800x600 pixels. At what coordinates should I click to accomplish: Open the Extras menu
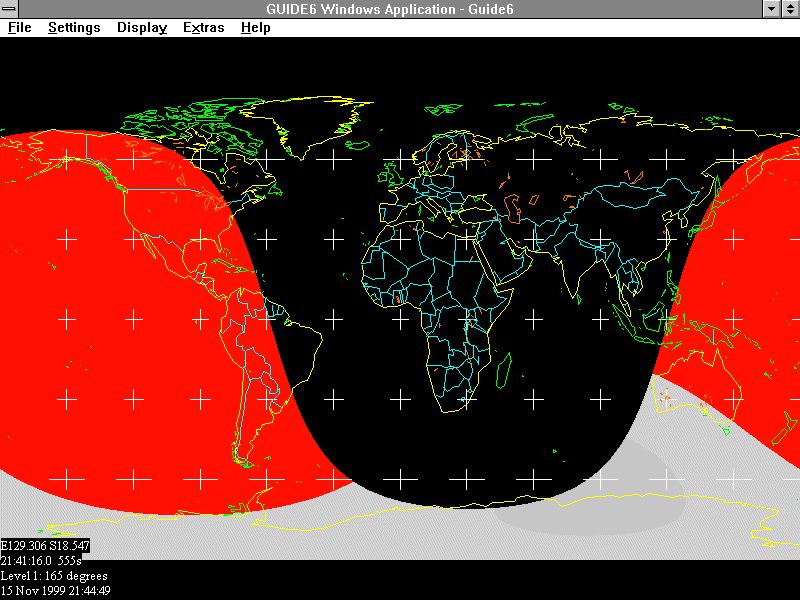coord(203,27)
